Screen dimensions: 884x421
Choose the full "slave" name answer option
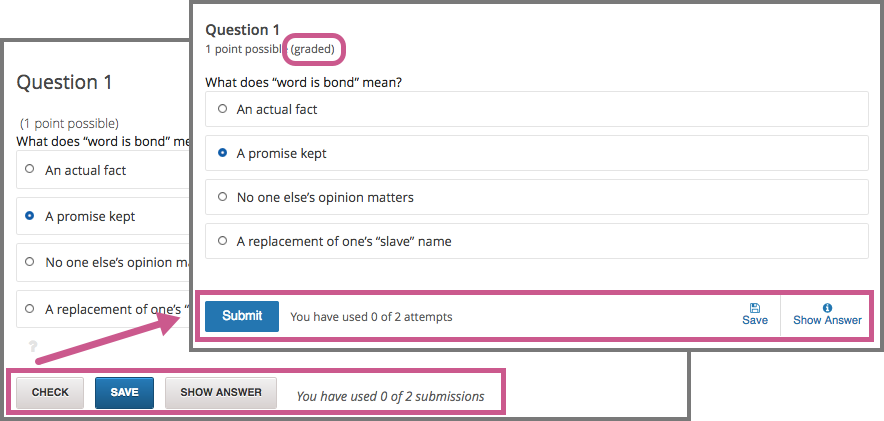222,240
